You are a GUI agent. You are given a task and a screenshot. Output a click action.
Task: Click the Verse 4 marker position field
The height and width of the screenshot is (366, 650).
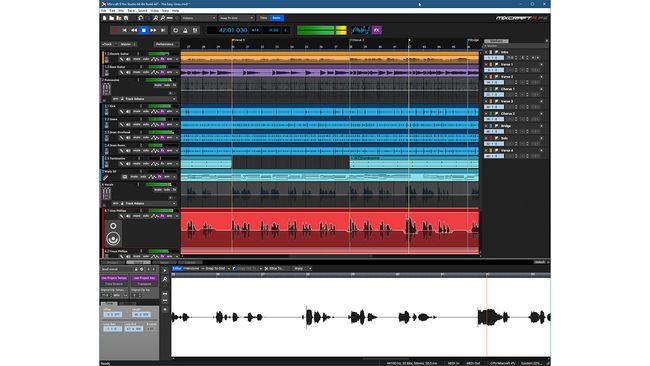tap(494, 156)
